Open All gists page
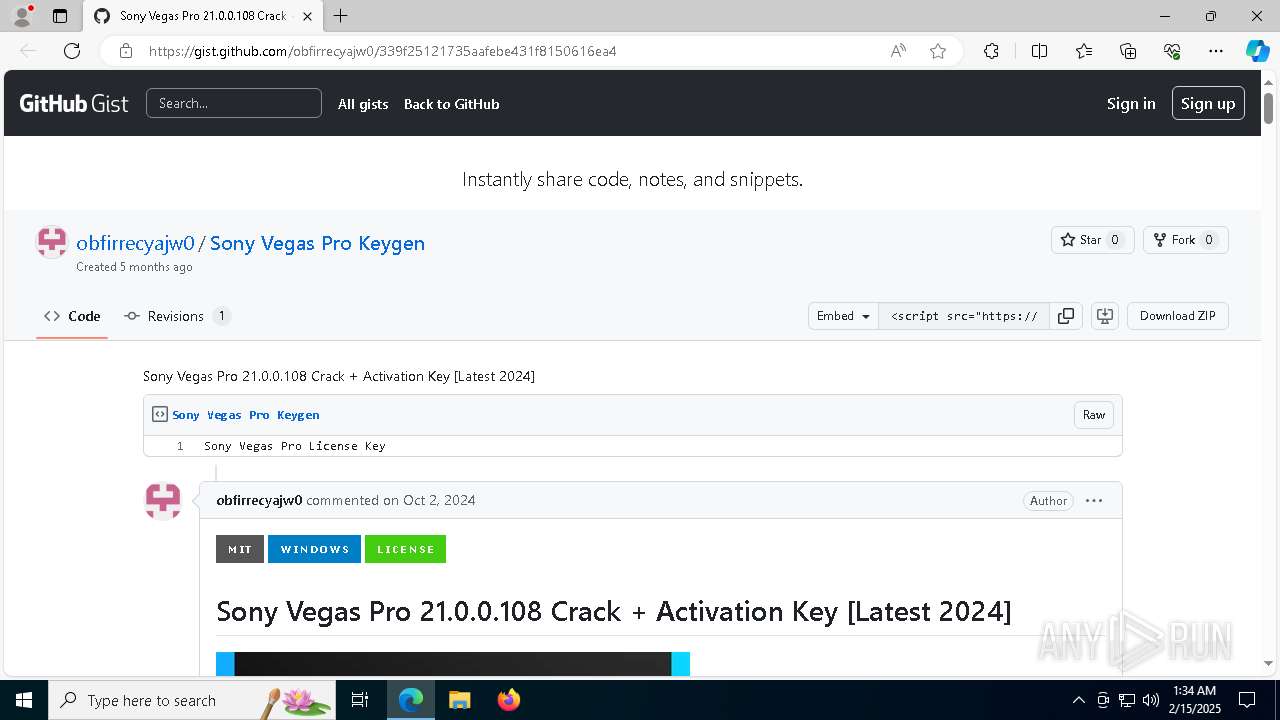Viewport: 1280px width, 720px height. [363, 104]
